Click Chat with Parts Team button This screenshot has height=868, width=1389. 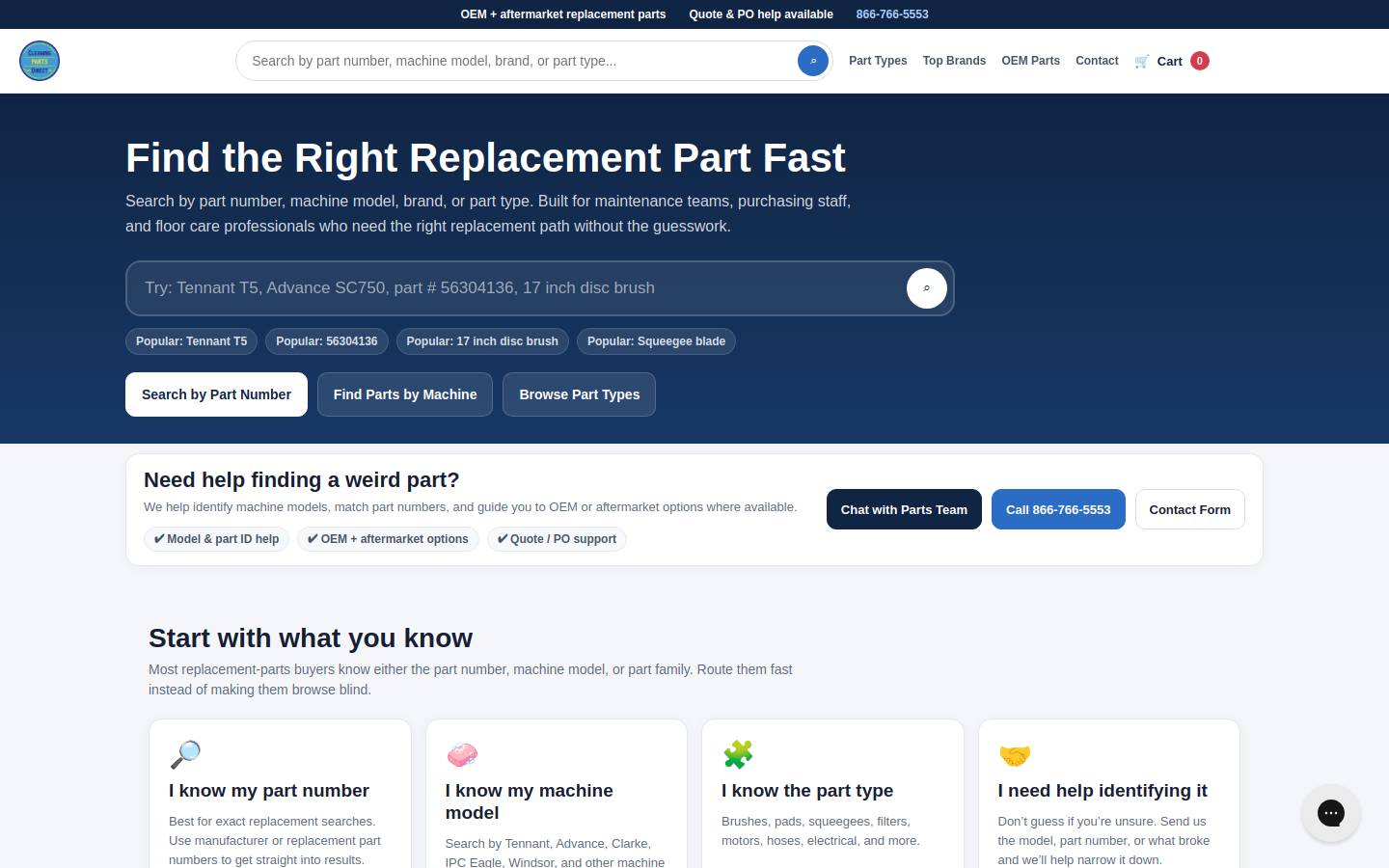click(904, 509)
